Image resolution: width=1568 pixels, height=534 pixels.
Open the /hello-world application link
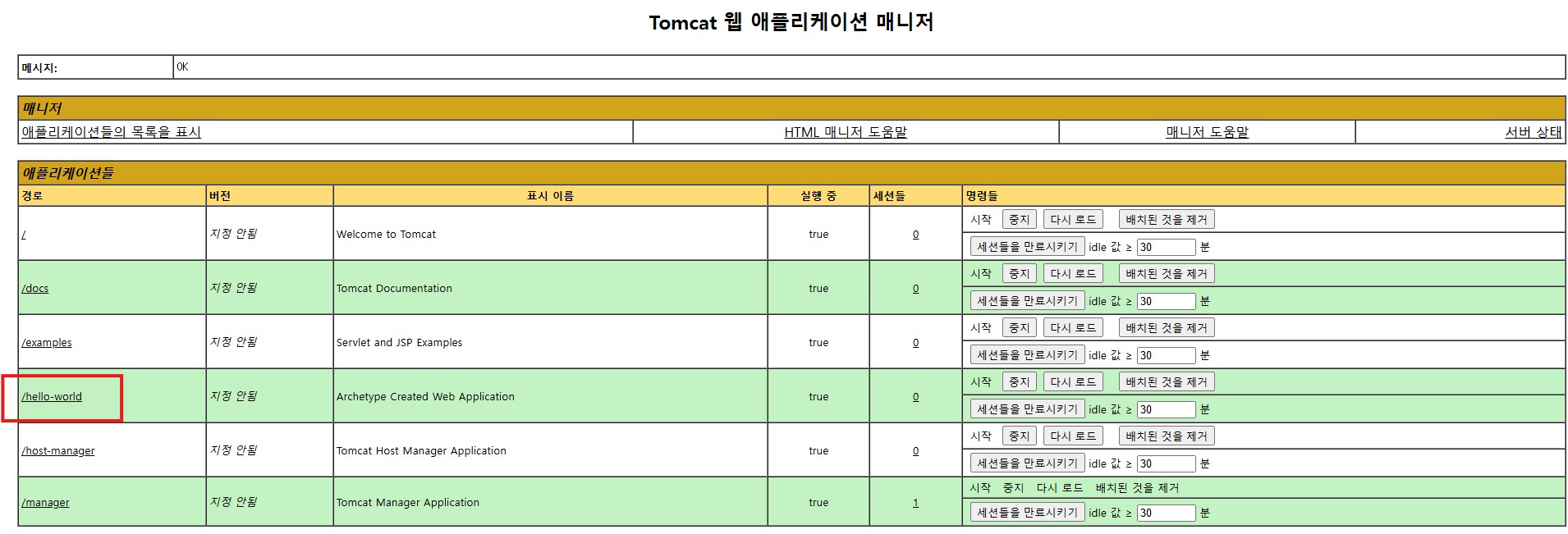(52, 397)
